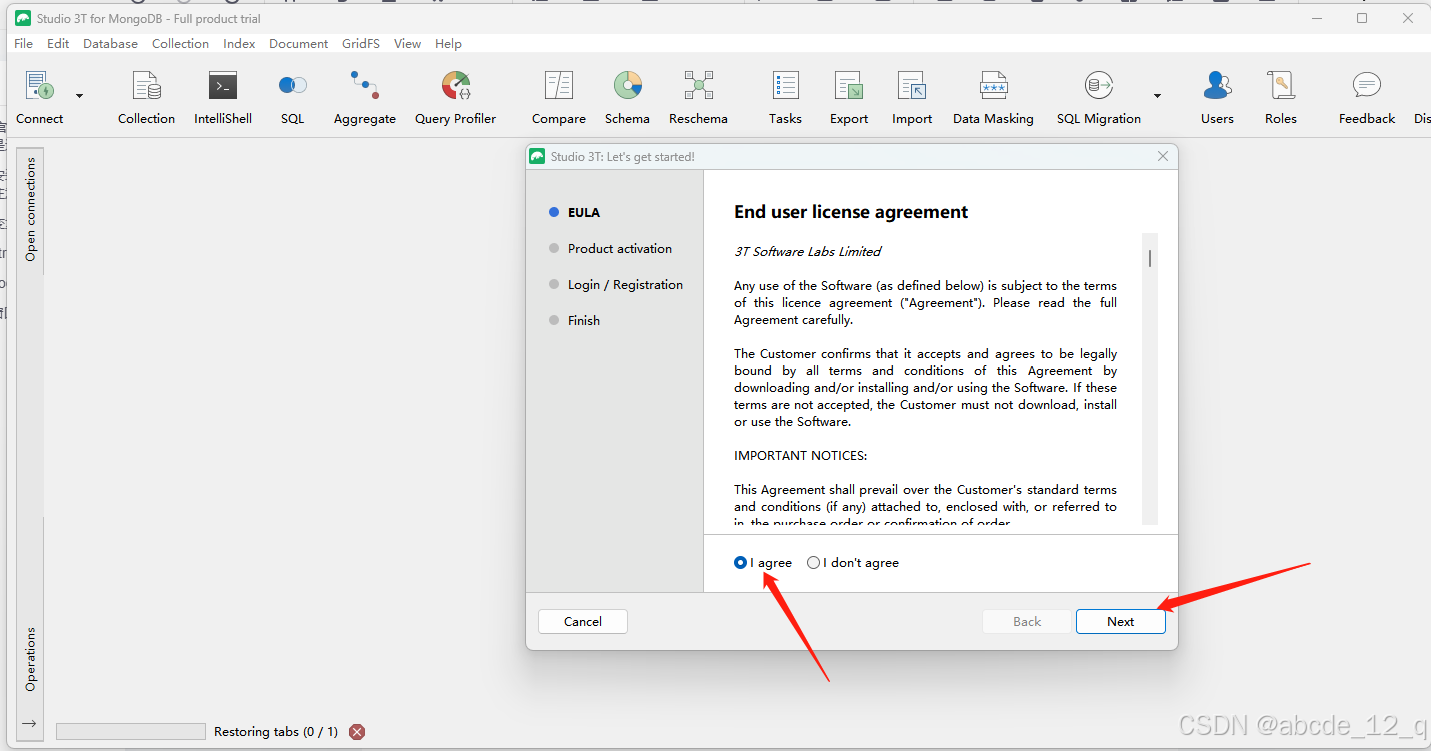Open the File menu
Screen dimensions: 1431x751
tap(23, 44)
